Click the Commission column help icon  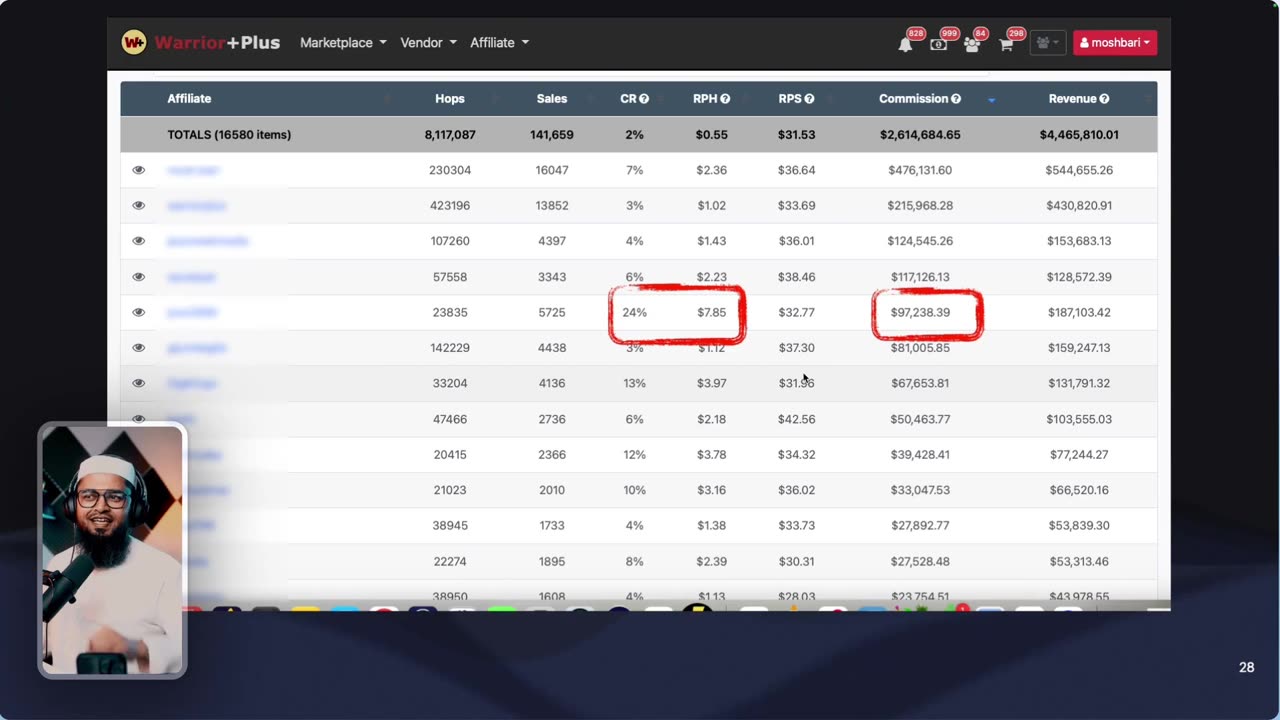click(x=956, y=99)
